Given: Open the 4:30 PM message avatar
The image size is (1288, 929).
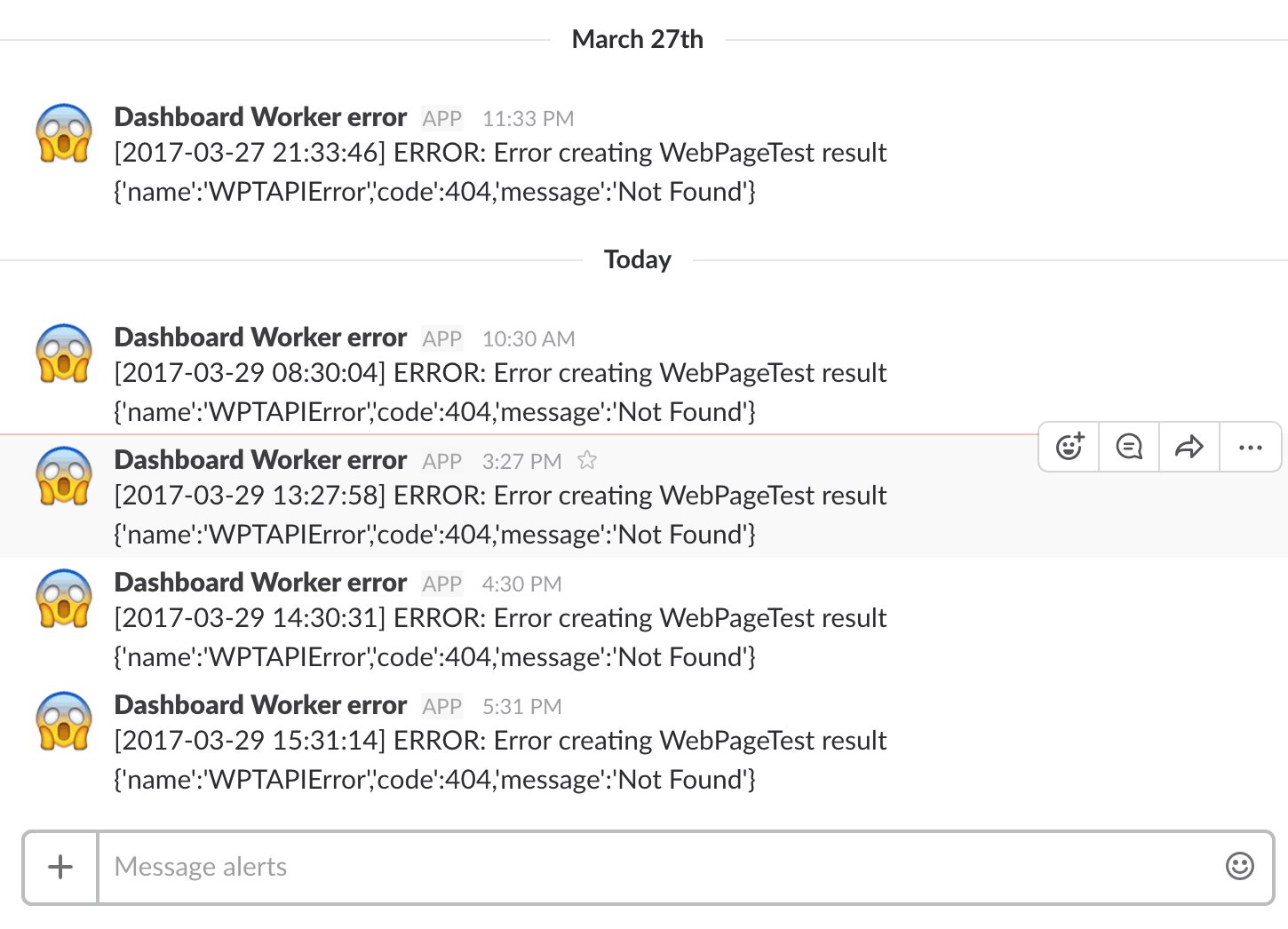Looking at the screenshot, I should tap(64, 599).
